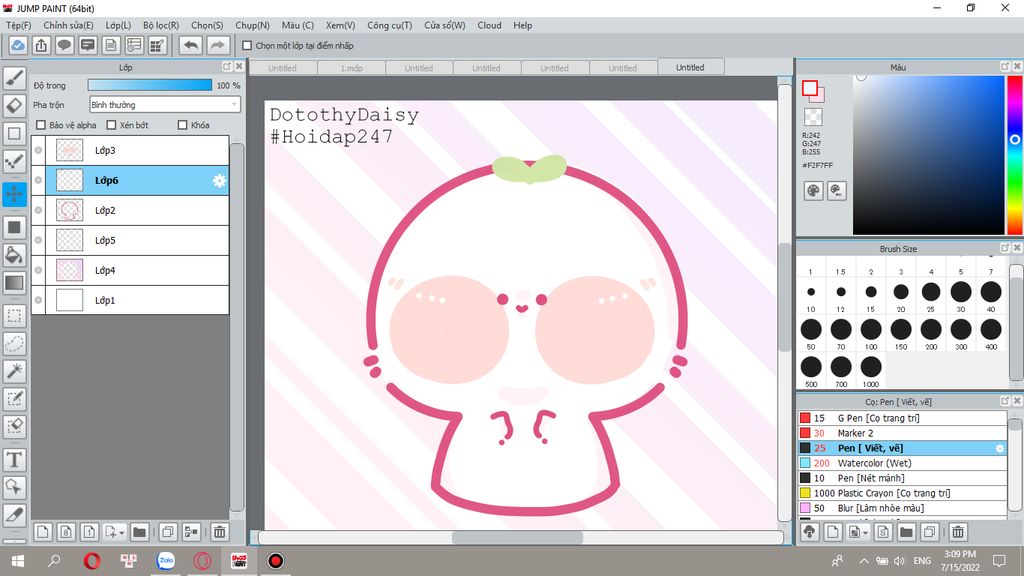Toggle visibility of layer Lớp2
The height and width of the screenshot is (576, 1024).
click(x=39, y=210)
